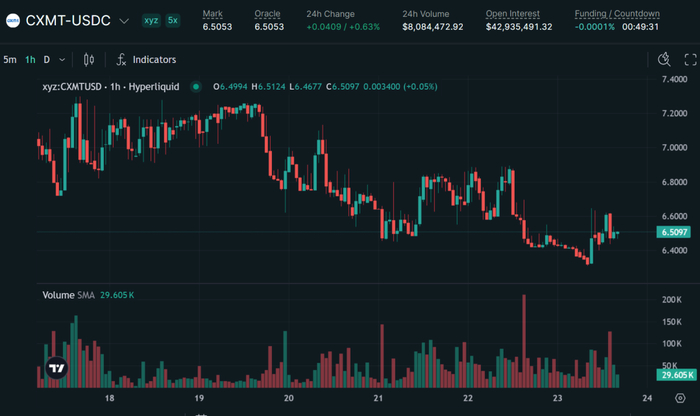Toggle fullscreen chart mode icon
The image size is (700, 416).
tap(690, 59)
